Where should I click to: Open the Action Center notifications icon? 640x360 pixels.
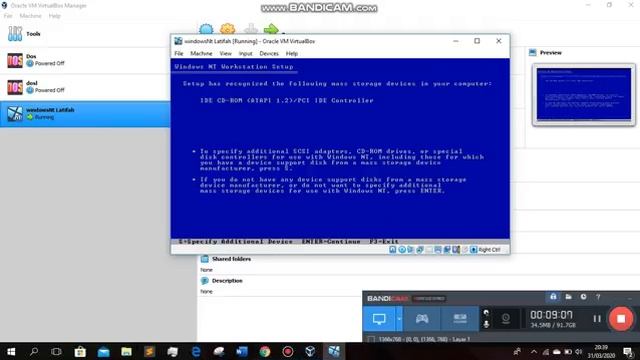click(628, 351)
